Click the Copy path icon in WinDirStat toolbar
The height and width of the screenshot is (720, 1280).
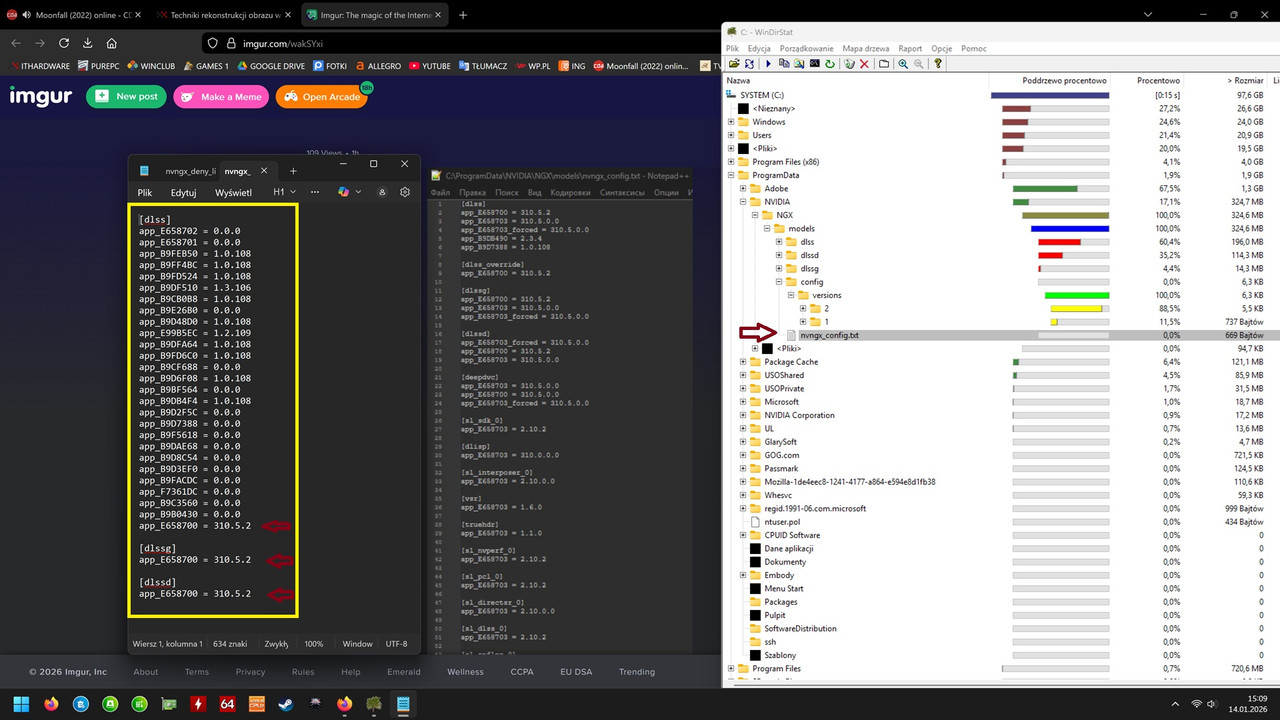(784, 63)
